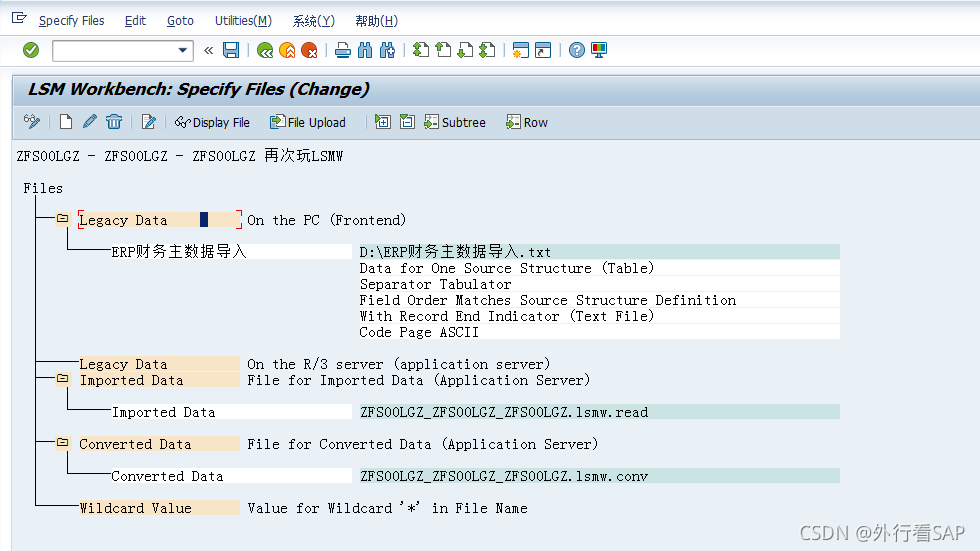Select Legacy Data R/3 server node
This screenshot has width=980, height=551.
tap(159, 364)
